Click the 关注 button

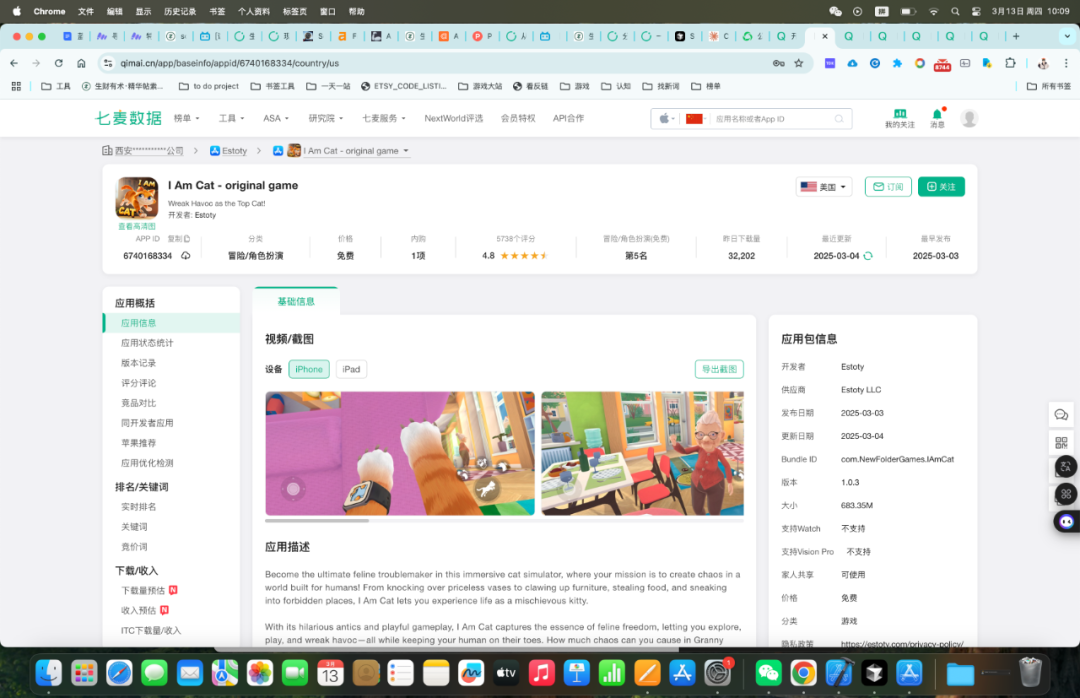coord(941,187)
